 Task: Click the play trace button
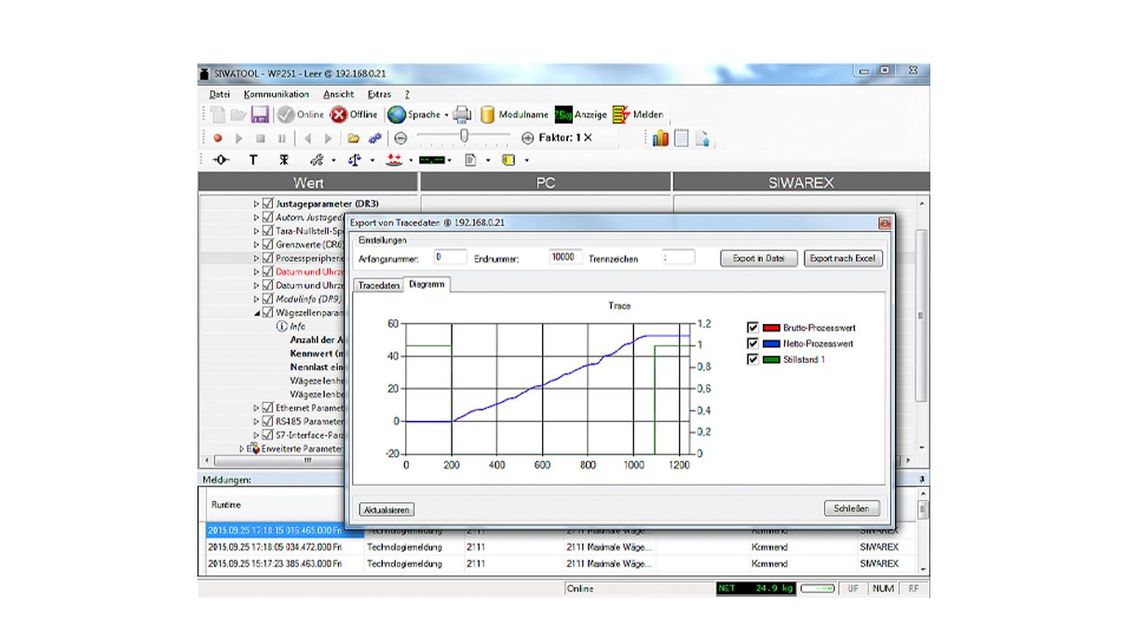point(239,138)
